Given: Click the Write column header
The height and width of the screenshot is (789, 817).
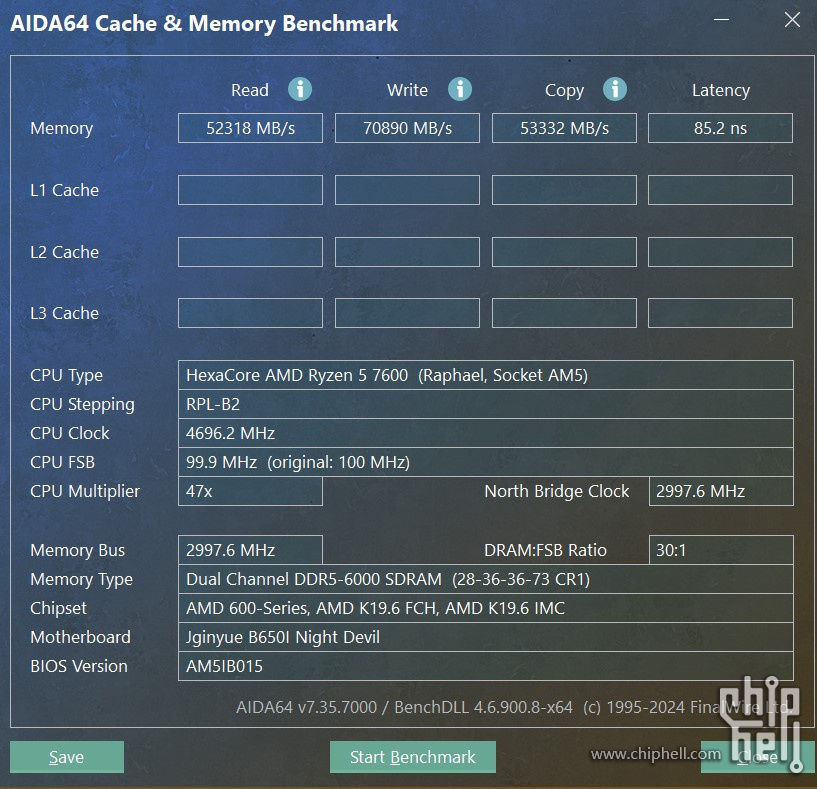Looking at the screenshot, I should (407, 90).
